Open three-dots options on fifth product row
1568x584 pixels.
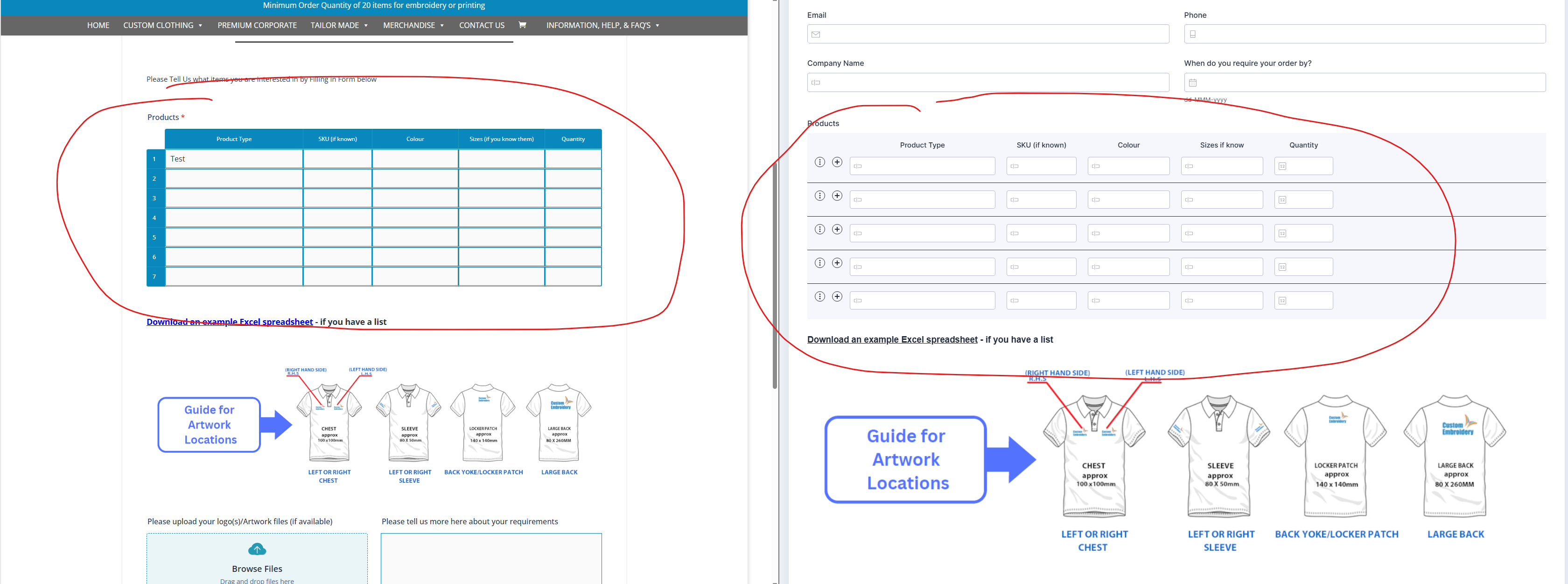pos(819,296)
